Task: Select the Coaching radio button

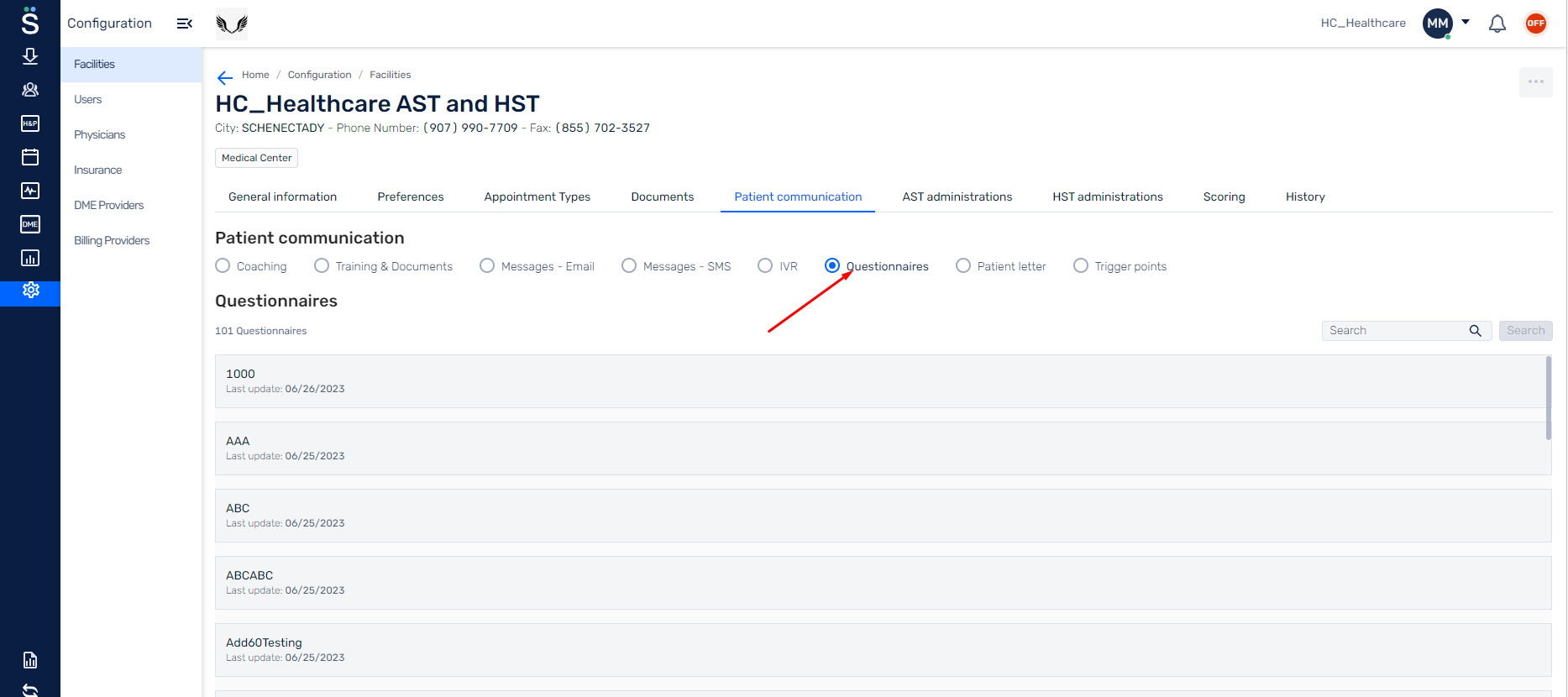Action: coord(223,265)
